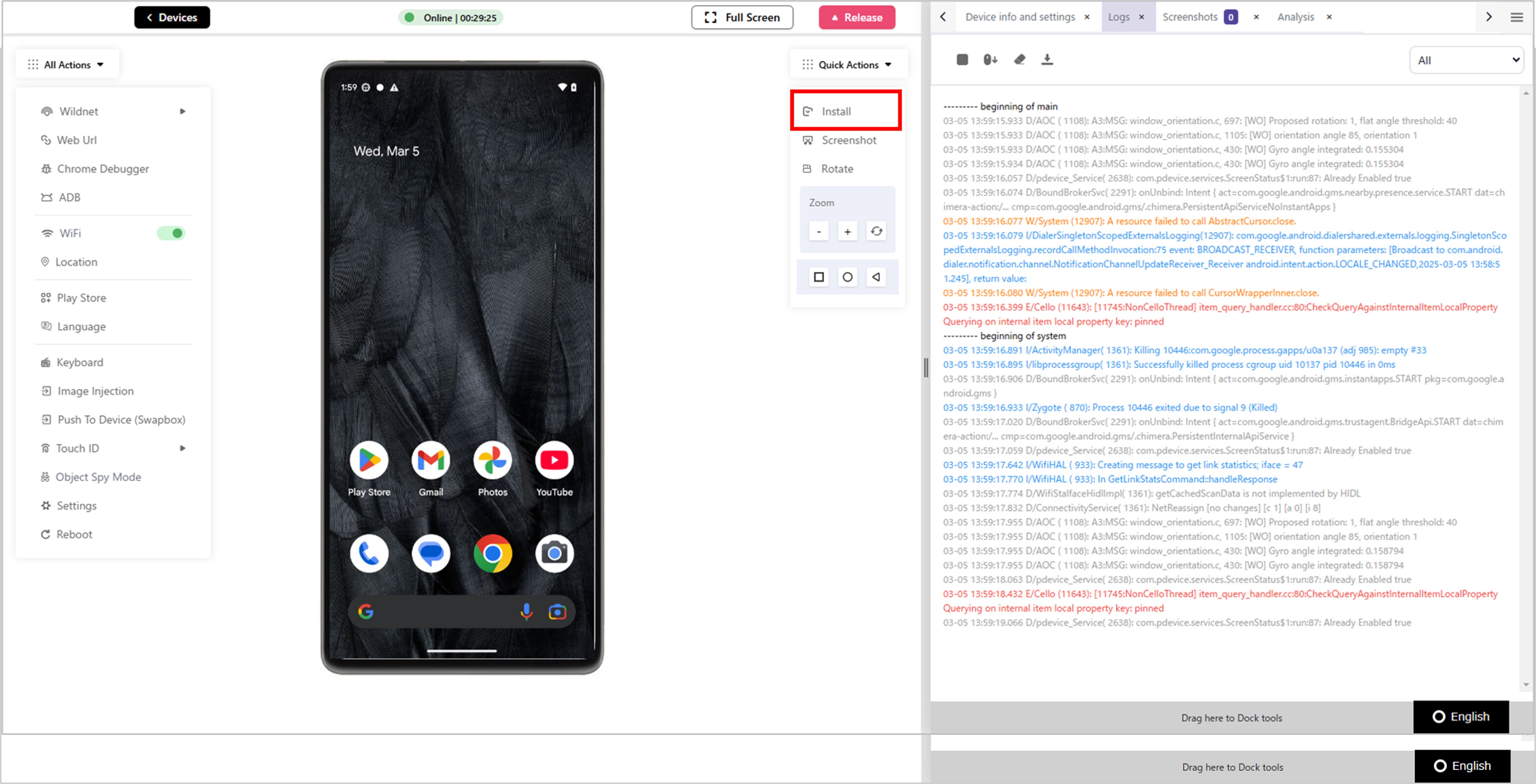Tap the Google G search logo
The height and width of the screenshot is (784, 1536).
click(x=366, y=612)
